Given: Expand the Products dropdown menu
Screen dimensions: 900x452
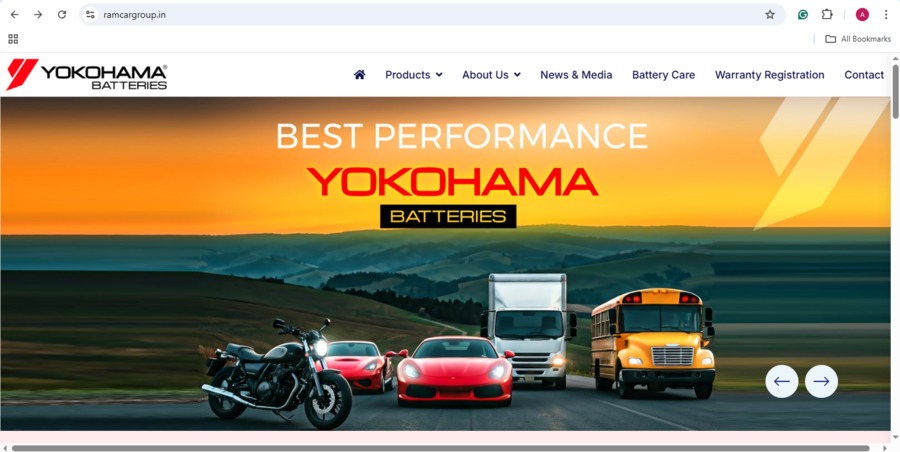Looking at the screenshot, I should [x=414, y=75].
